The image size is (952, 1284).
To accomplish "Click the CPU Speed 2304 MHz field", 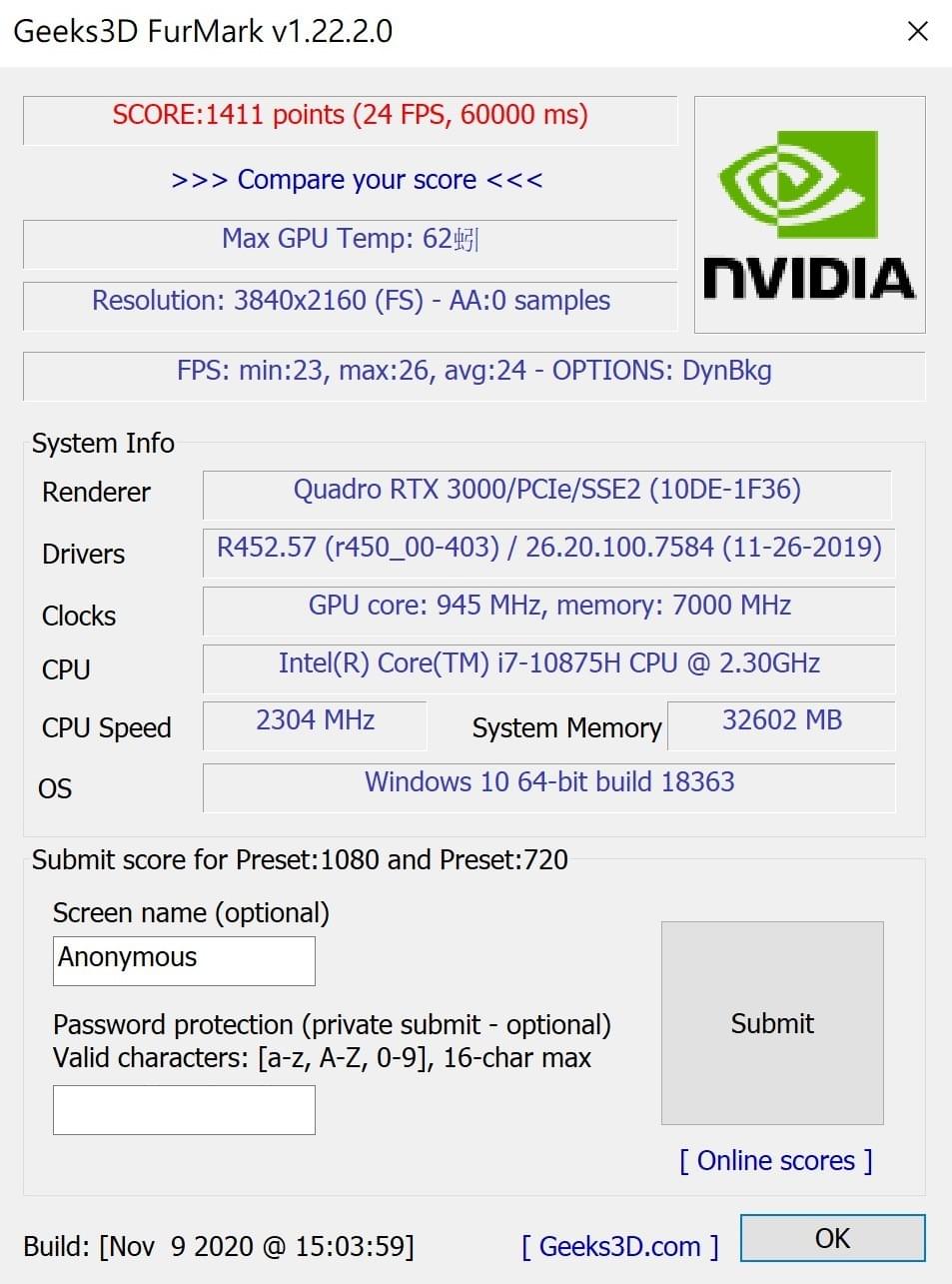I will [315, 725].
